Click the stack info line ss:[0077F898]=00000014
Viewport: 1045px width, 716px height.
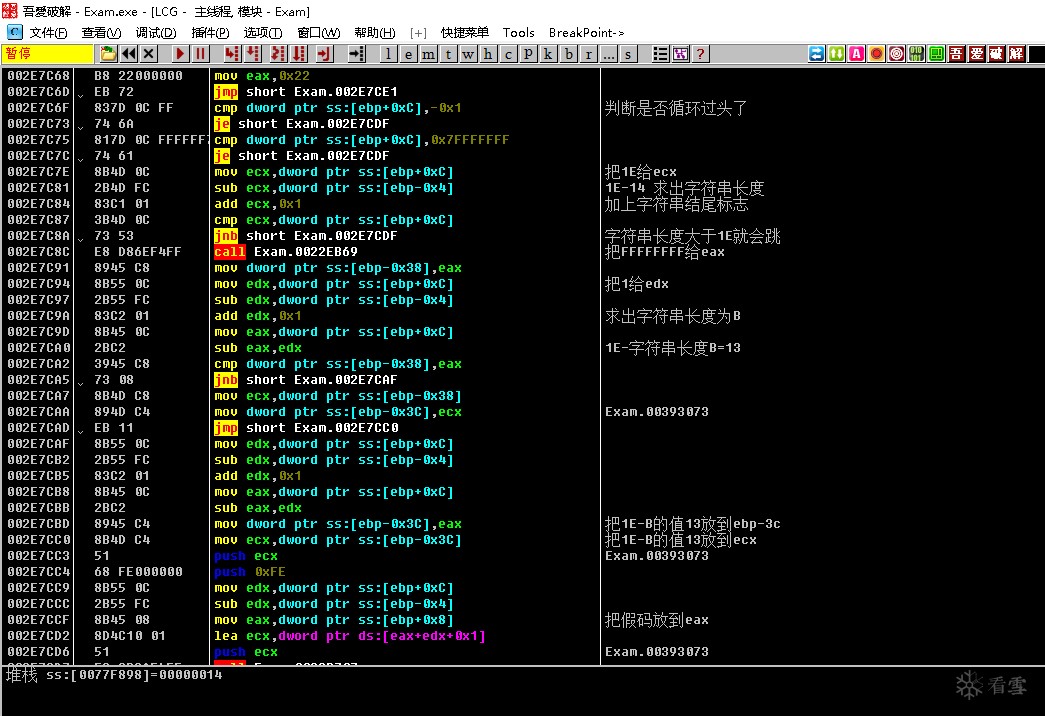coord(115,675)
